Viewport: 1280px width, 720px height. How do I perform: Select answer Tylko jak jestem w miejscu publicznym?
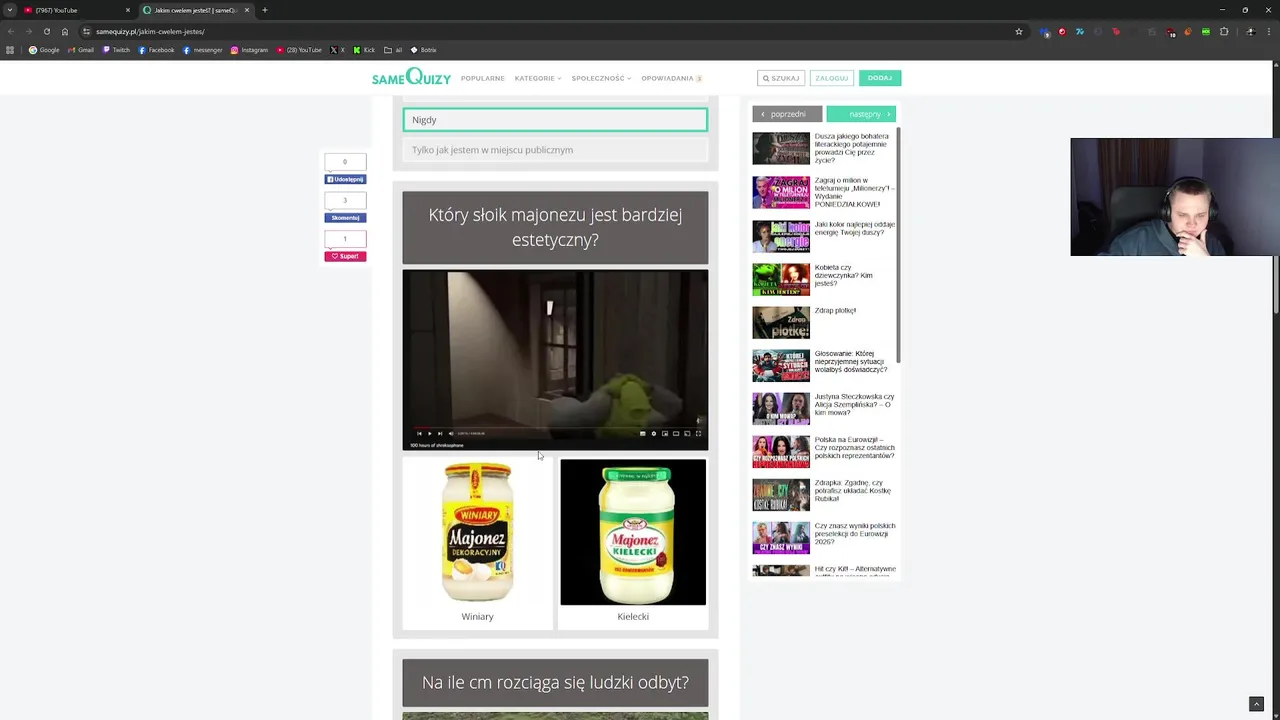[x=555, y=150]
